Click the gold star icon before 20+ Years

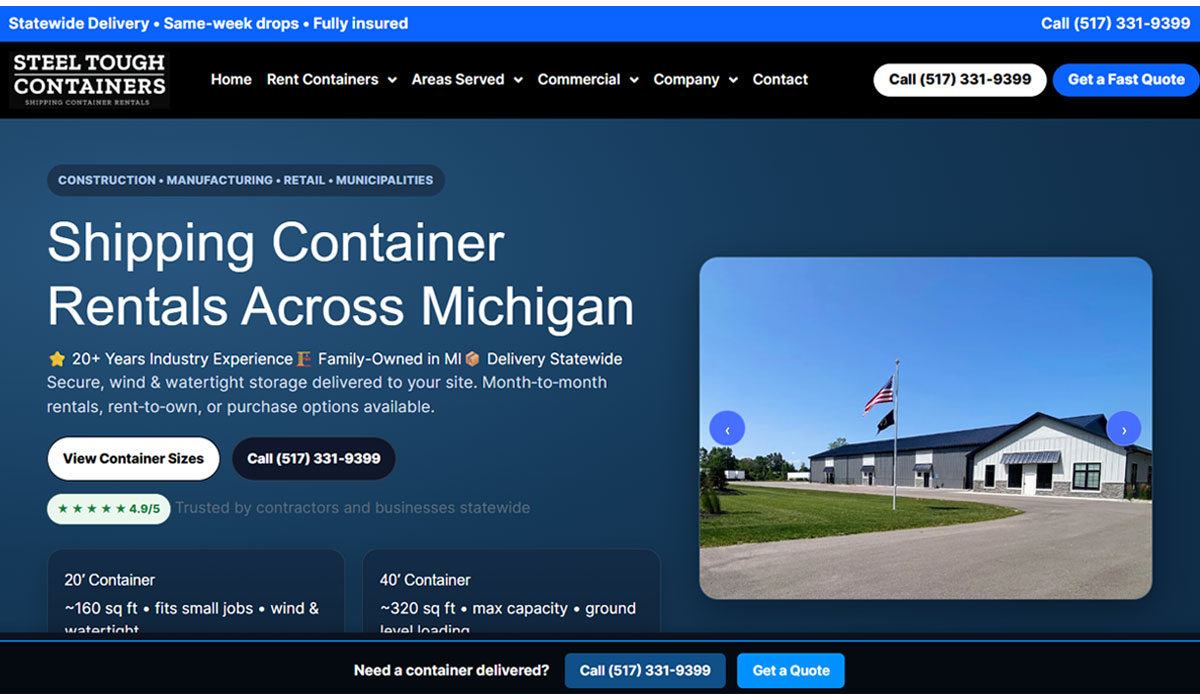57,358
